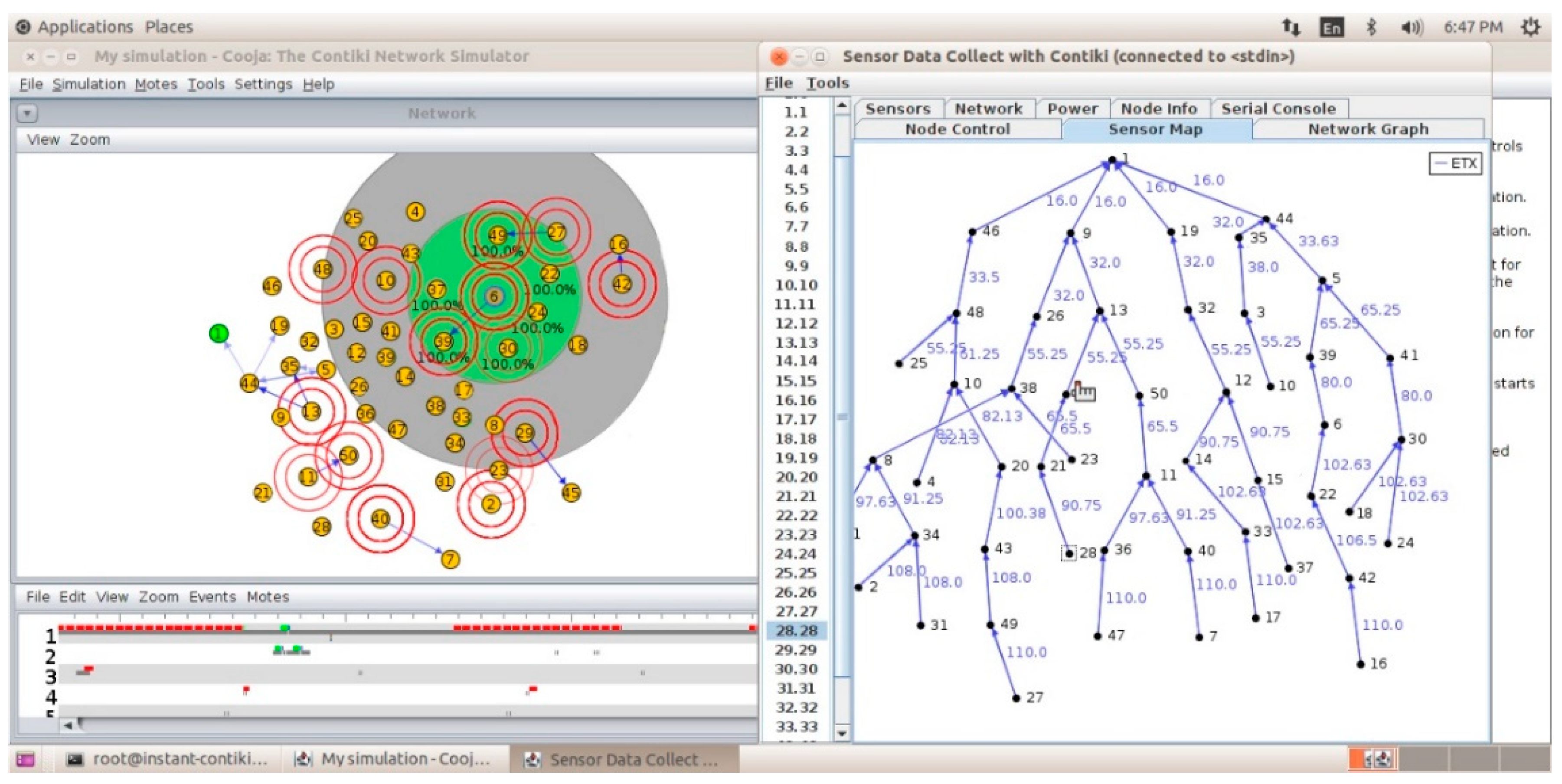Click the green mote node 1
This screenshot has width=1562, height=784.
(x=218, y=333)
